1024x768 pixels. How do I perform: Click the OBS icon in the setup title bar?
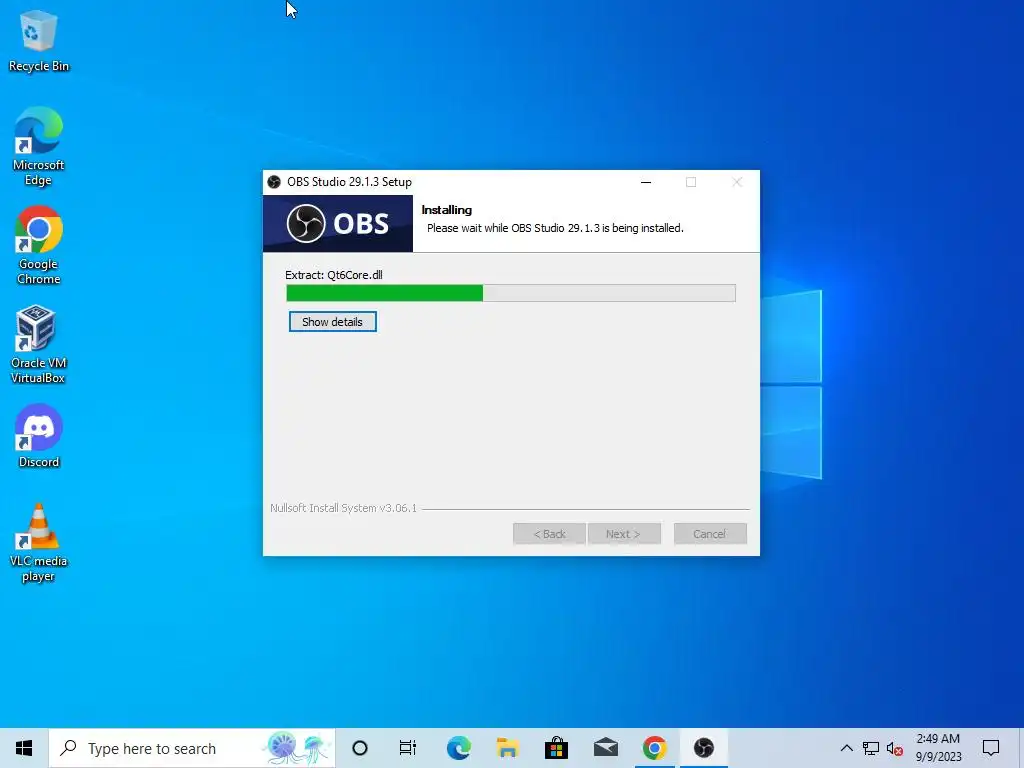coord(274,182)
